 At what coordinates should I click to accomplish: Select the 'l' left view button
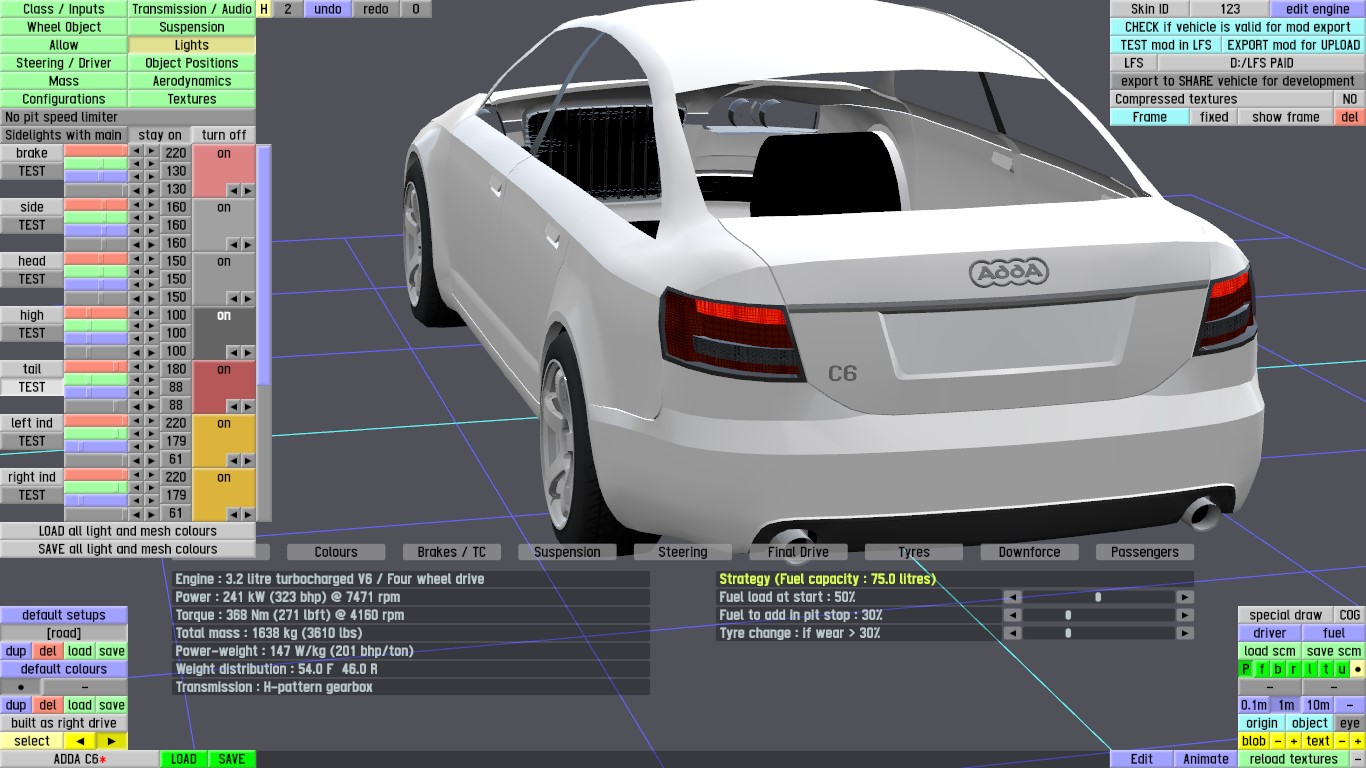1310,669
